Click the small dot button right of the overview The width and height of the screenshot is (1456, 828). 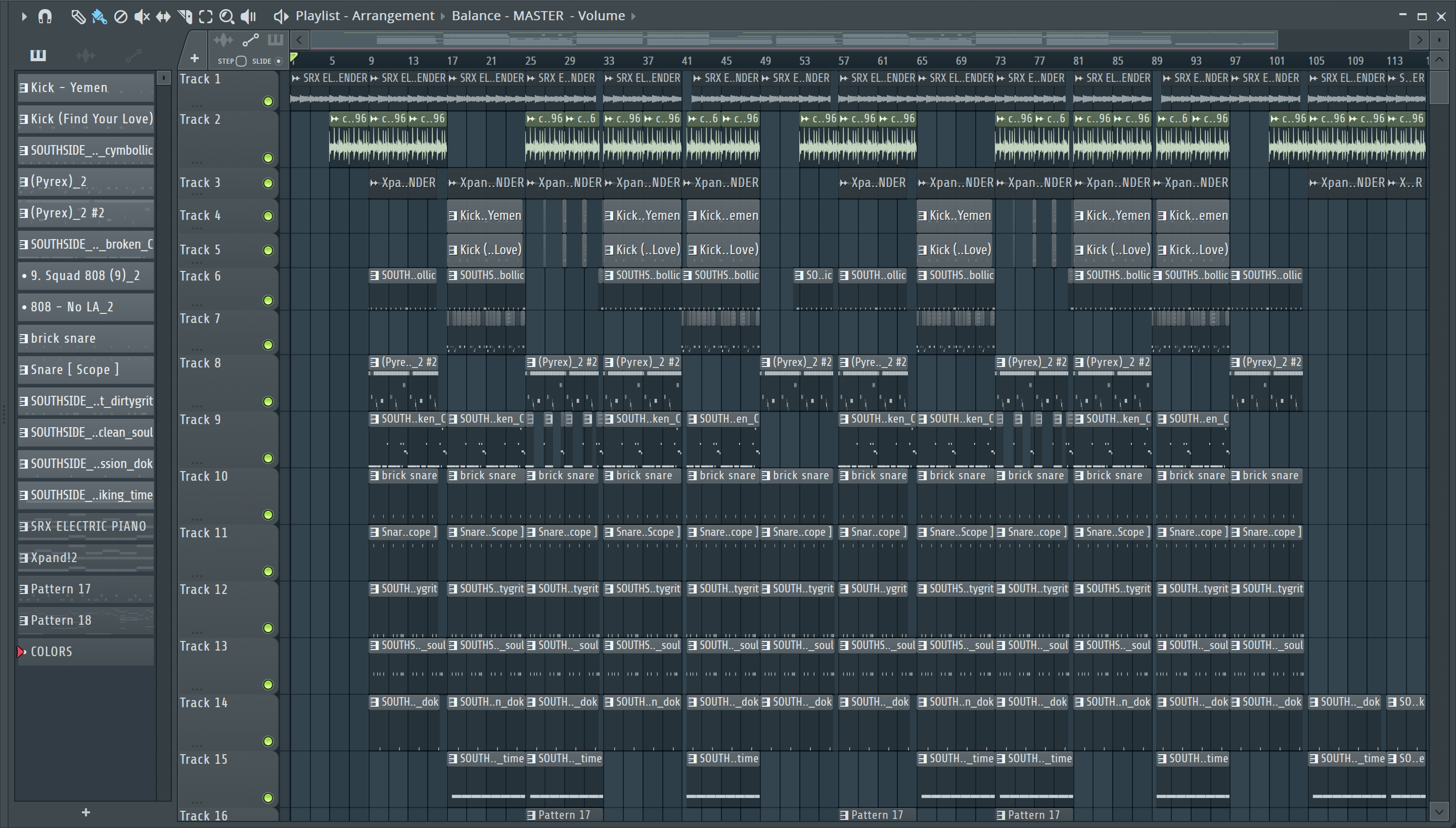[x=1439, y=40]
